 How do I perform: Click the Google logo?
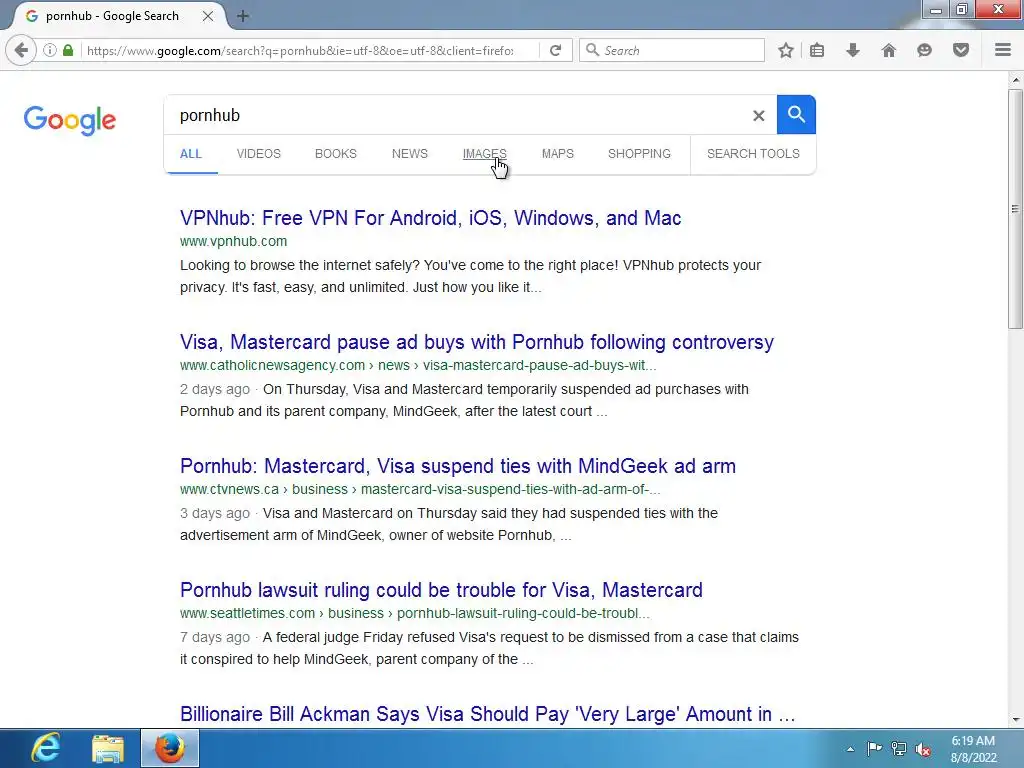pos(70,120)
